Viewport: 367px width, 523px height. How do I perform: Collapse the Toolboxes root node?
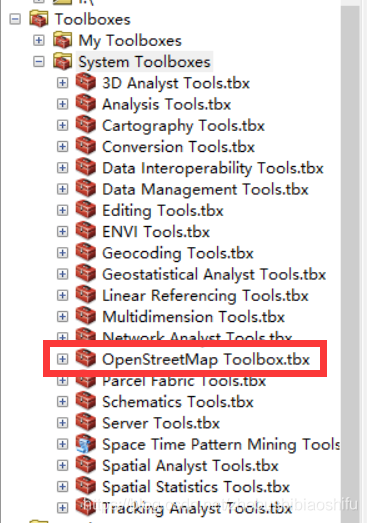tap(15, 19)
